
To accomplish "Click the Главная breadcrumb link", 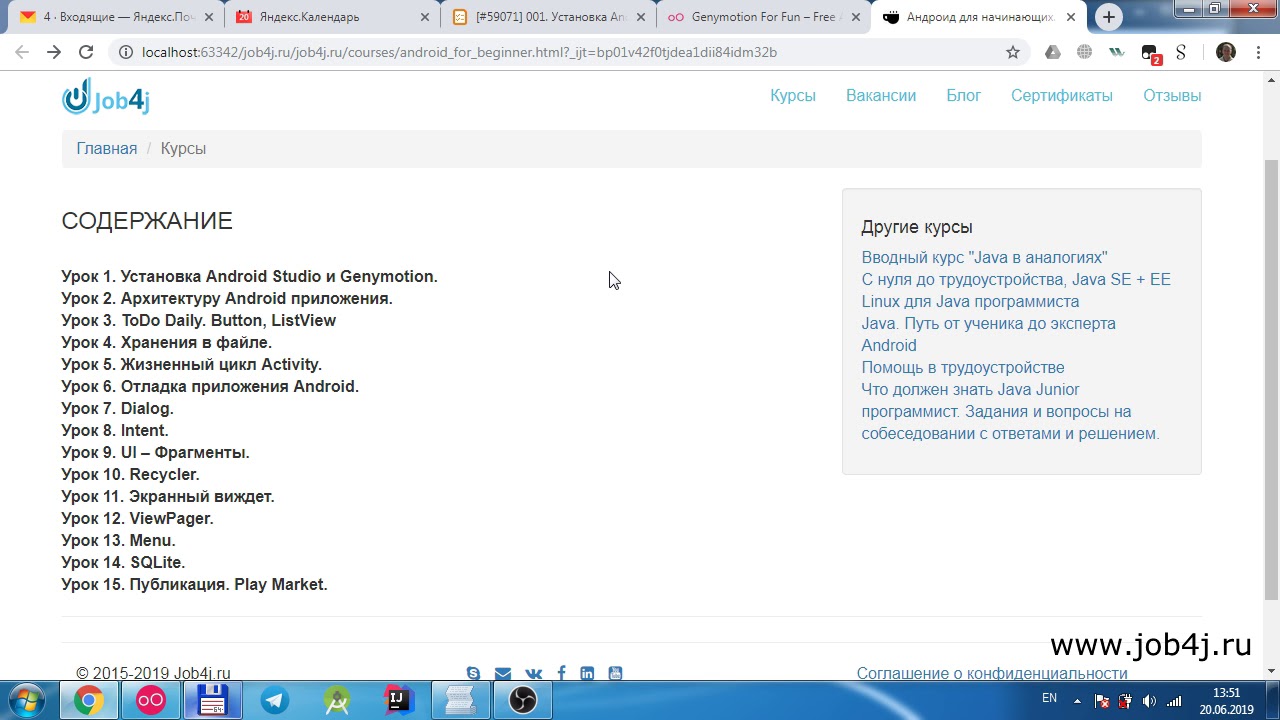I will point(107,148).
